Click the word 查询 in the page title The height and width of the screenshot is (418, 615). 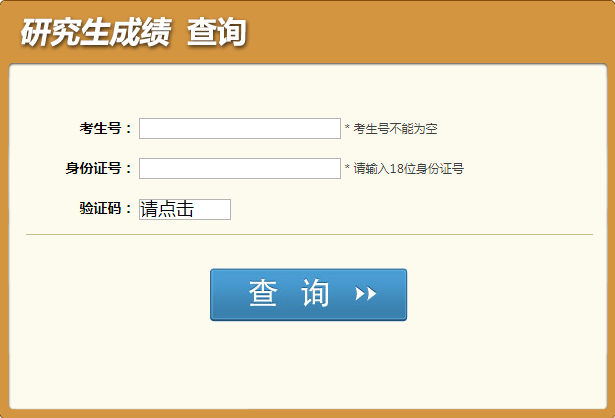(217, 32)
